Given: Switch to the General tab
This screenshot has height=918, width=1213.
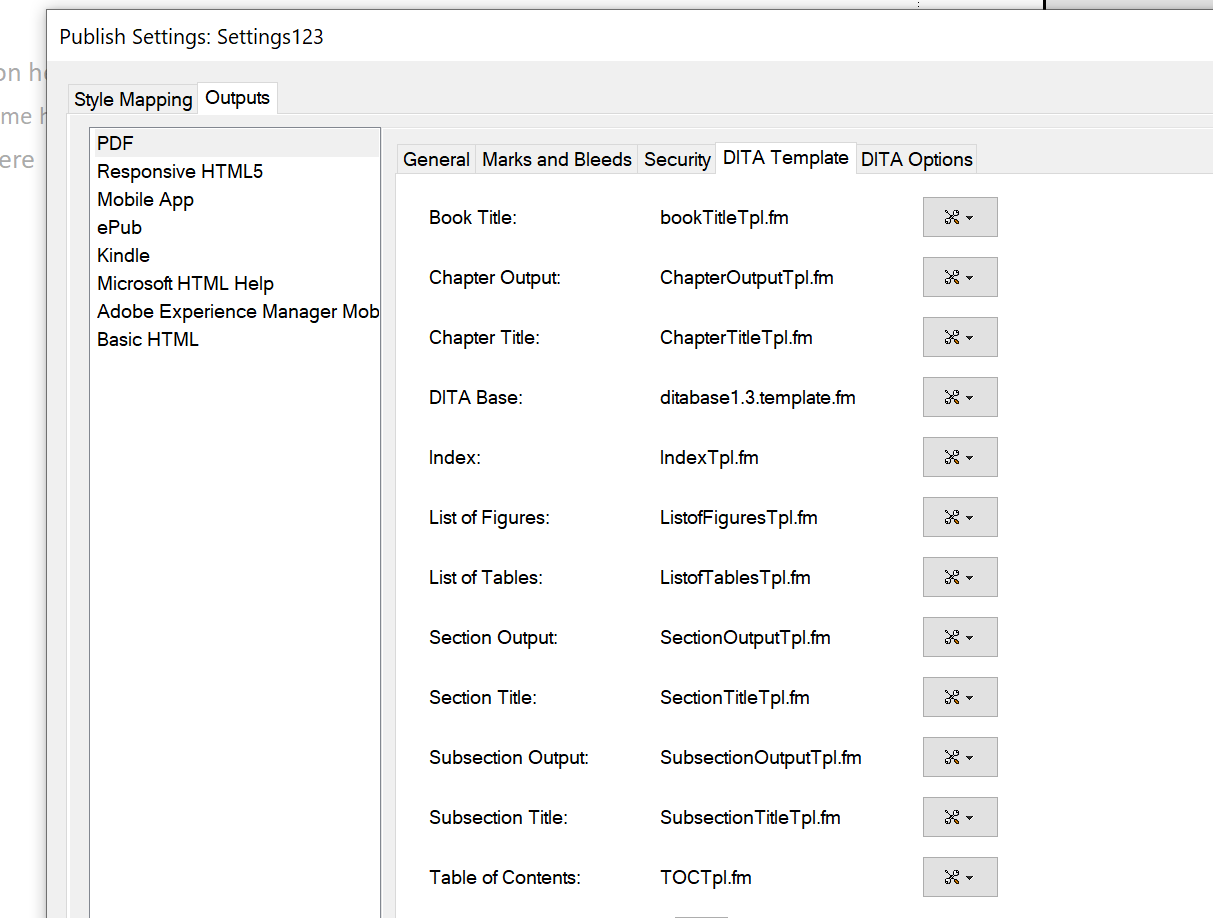Looking at the screenshot, I should pos(435,159).
